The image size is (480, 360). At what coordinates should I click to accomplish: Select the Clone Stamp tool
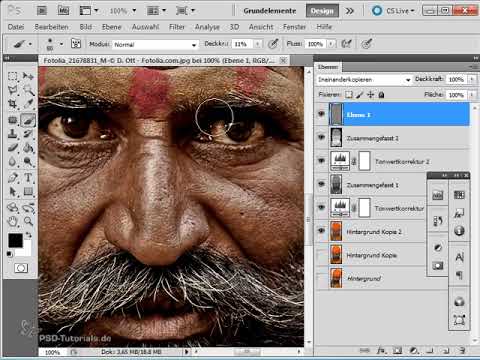tap(13, 134)
